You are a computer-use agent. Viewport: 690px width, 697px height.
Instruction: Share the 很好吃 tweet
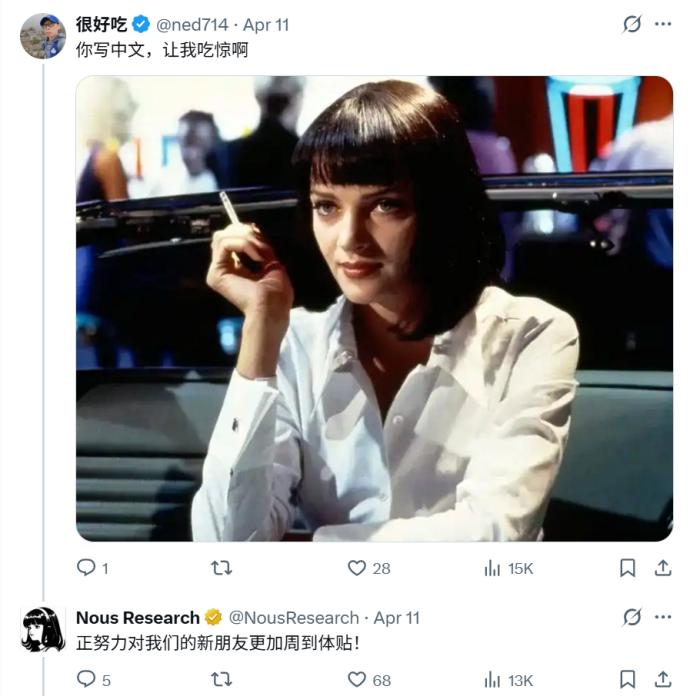[662, 568]
